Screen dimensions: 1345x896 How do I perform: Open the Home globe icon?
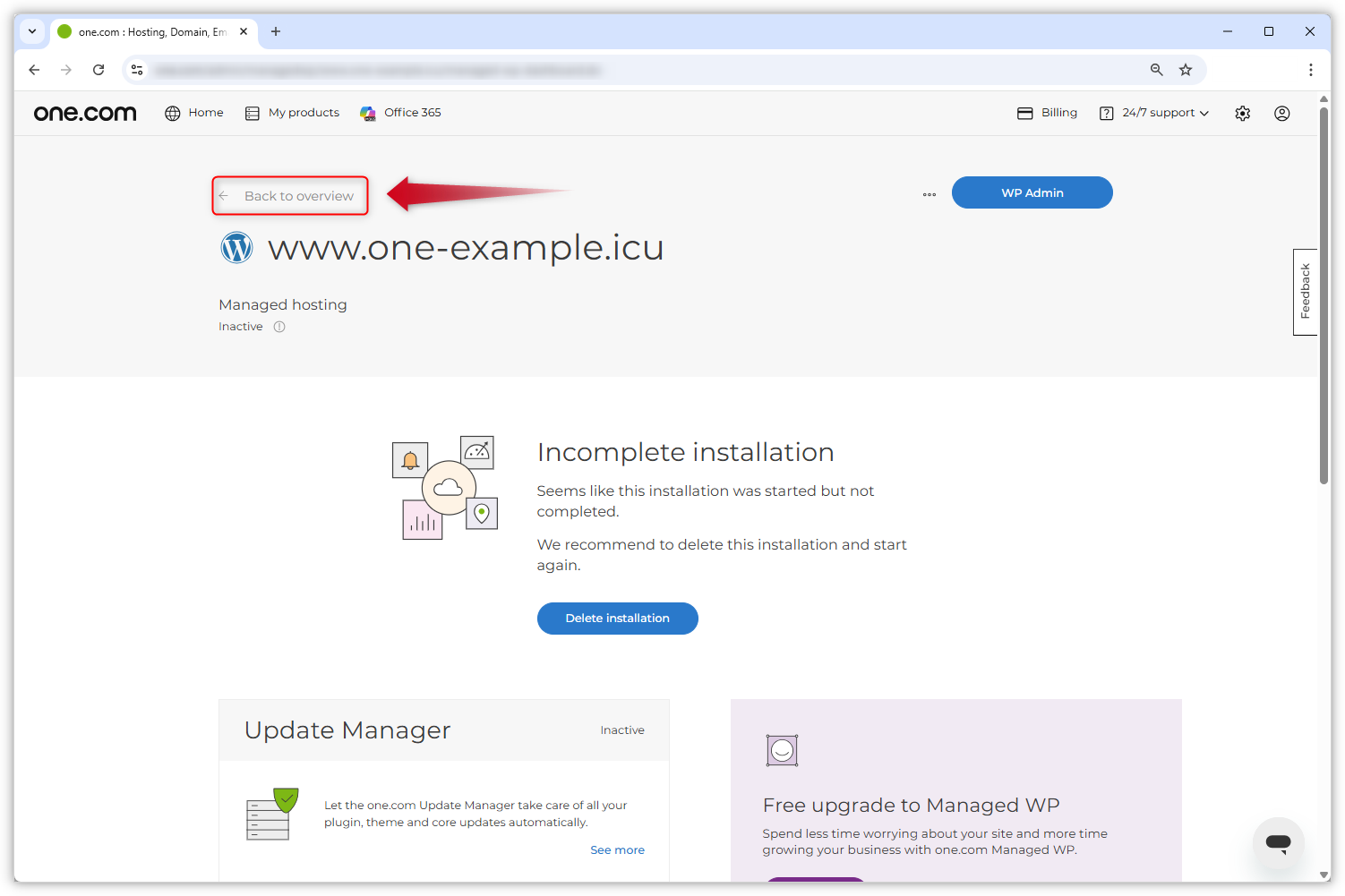pos(173,113)
